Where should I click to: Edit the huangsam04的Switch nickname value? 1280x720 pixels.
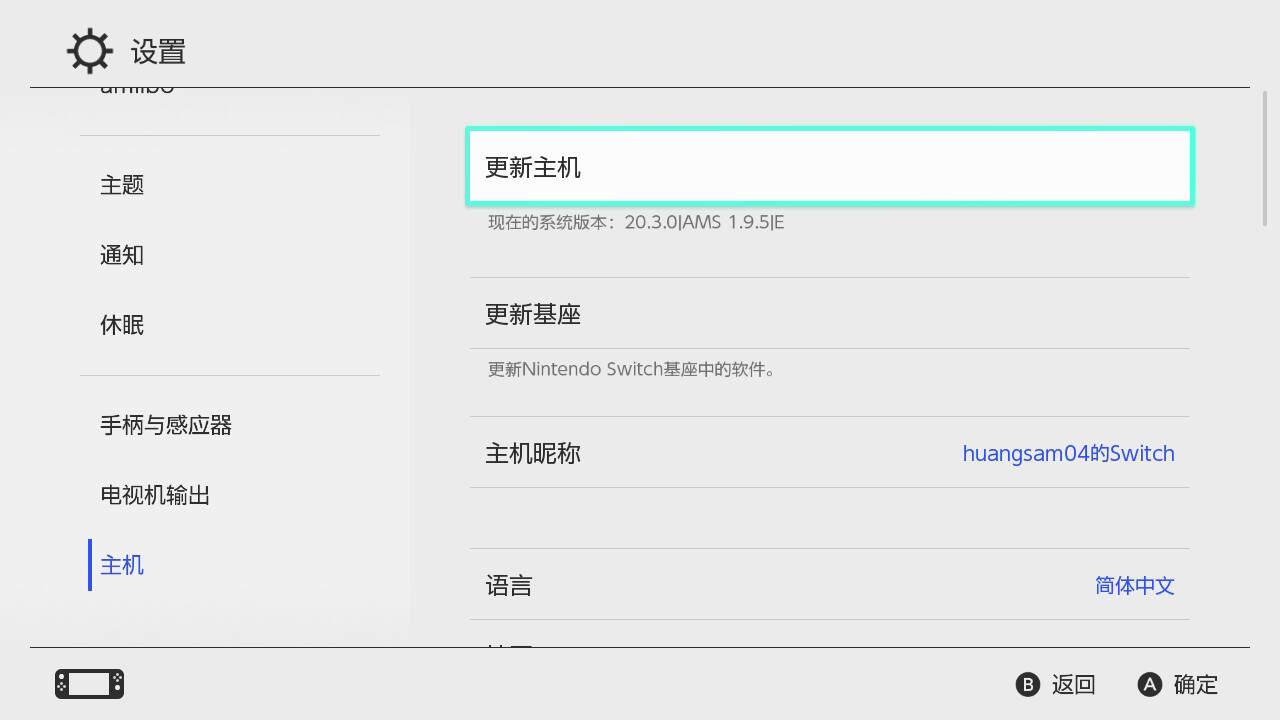[x=1068, y=453]
